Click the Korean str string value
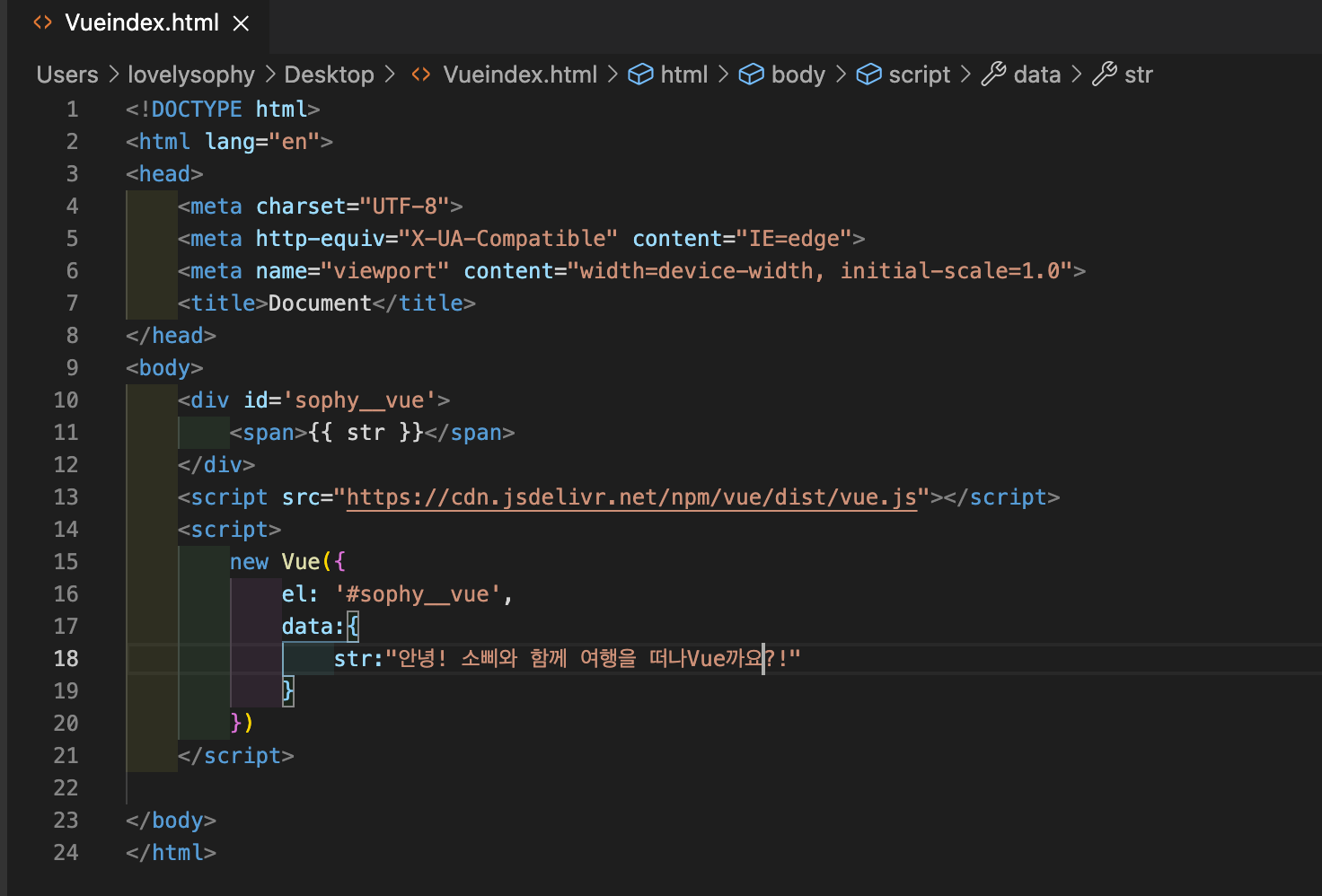1322x896 pixels. pyautogui.click(x=593, y=659)
